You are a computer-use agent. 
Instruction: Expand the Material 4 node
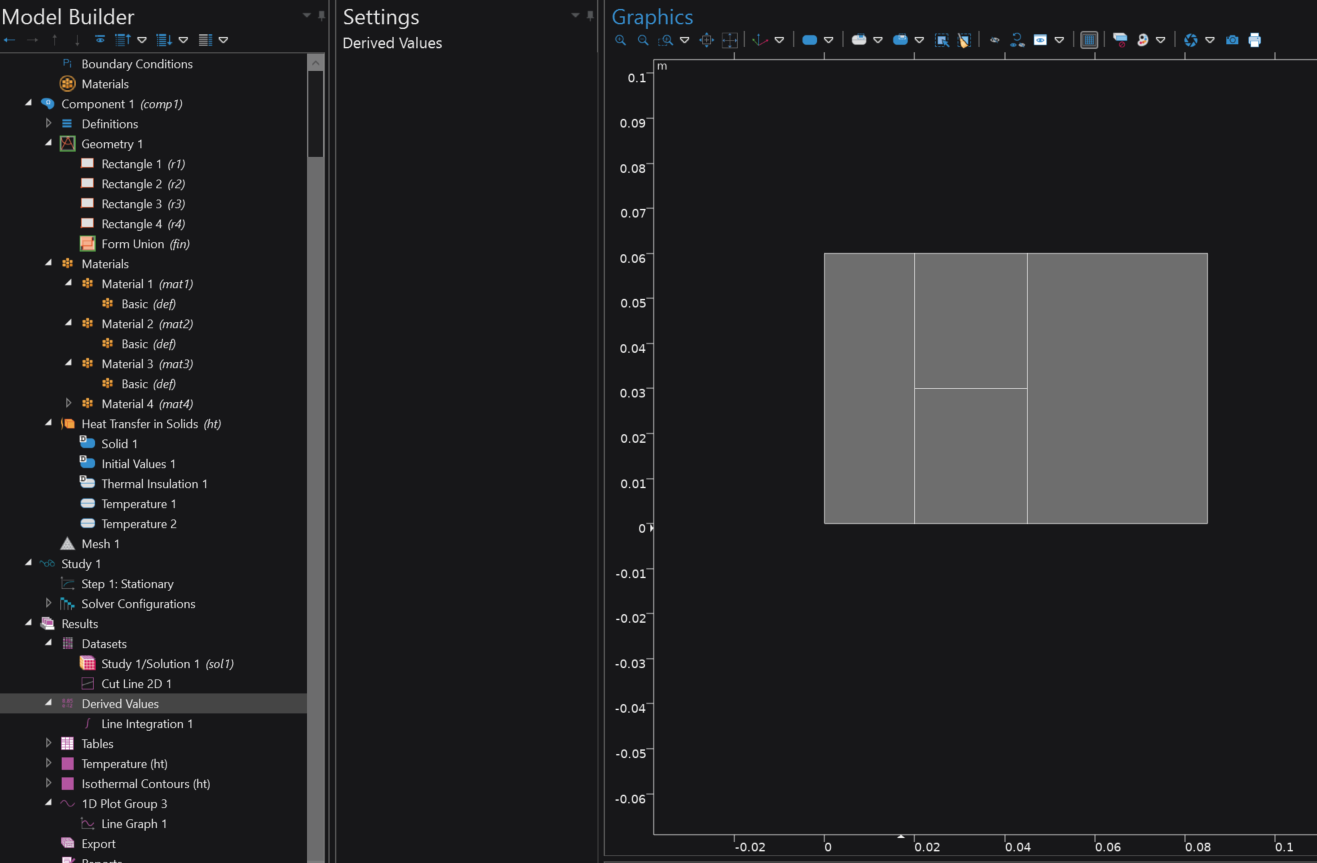pos(68,404)
